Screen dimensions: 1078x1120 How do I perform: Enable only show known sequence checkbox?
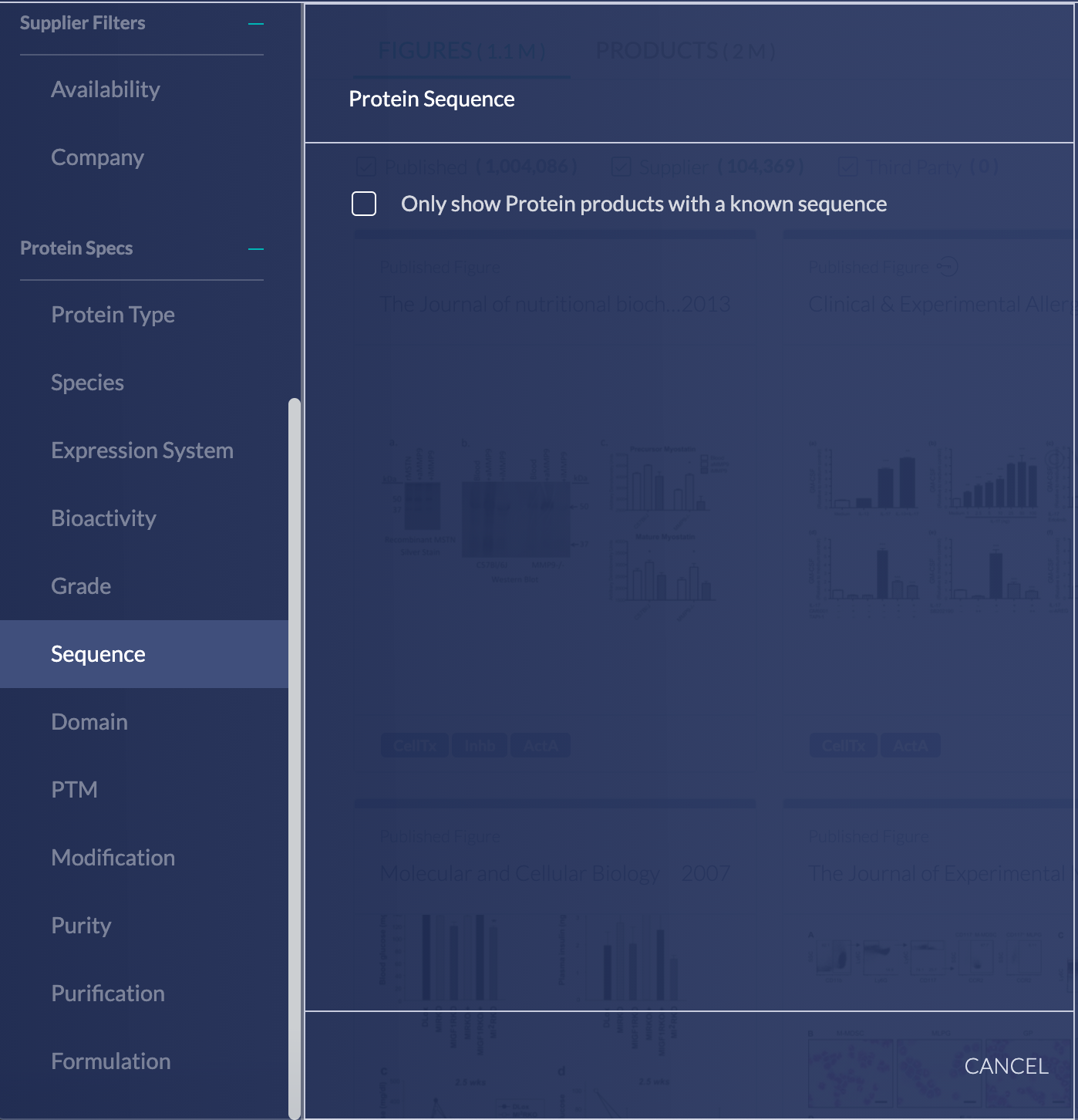[364, 204]
